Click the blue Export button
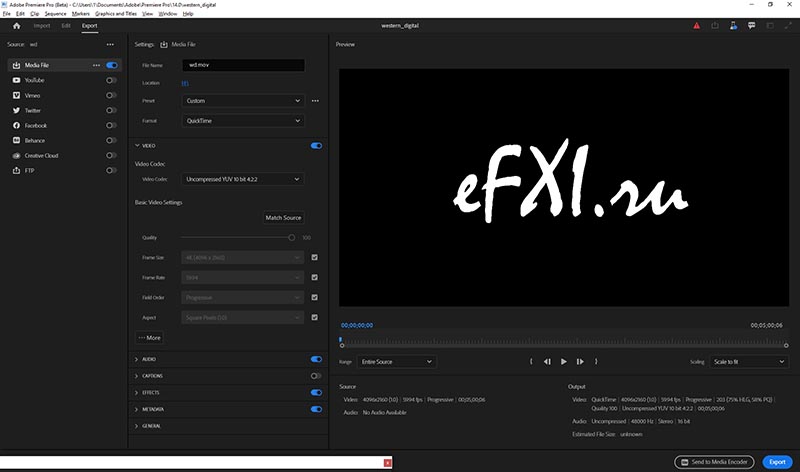The height and width of the screenshot is (472, 800). 778,462
